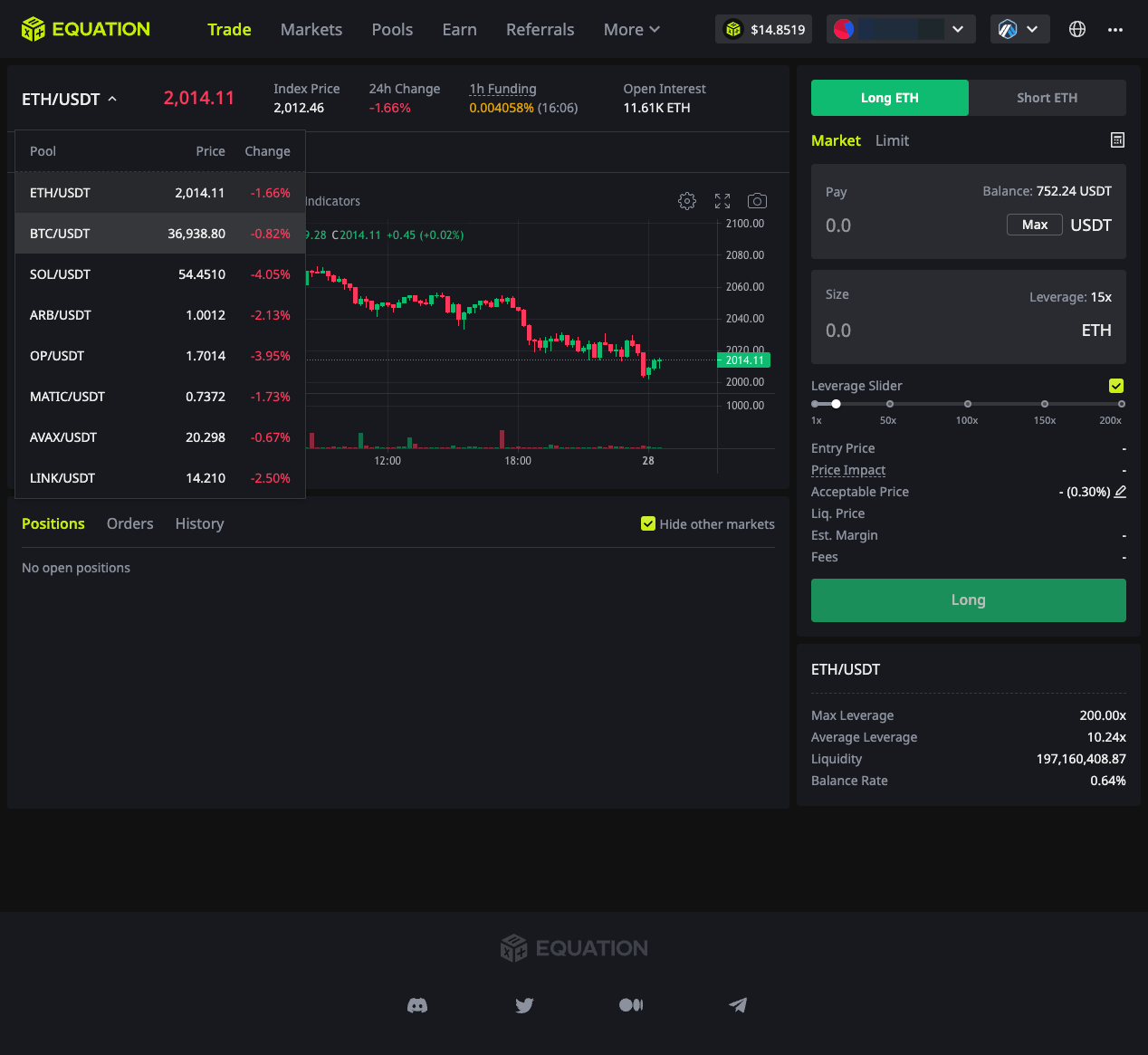Select Market order type
1148x1055 pixels.
click(x=836, y=140)
